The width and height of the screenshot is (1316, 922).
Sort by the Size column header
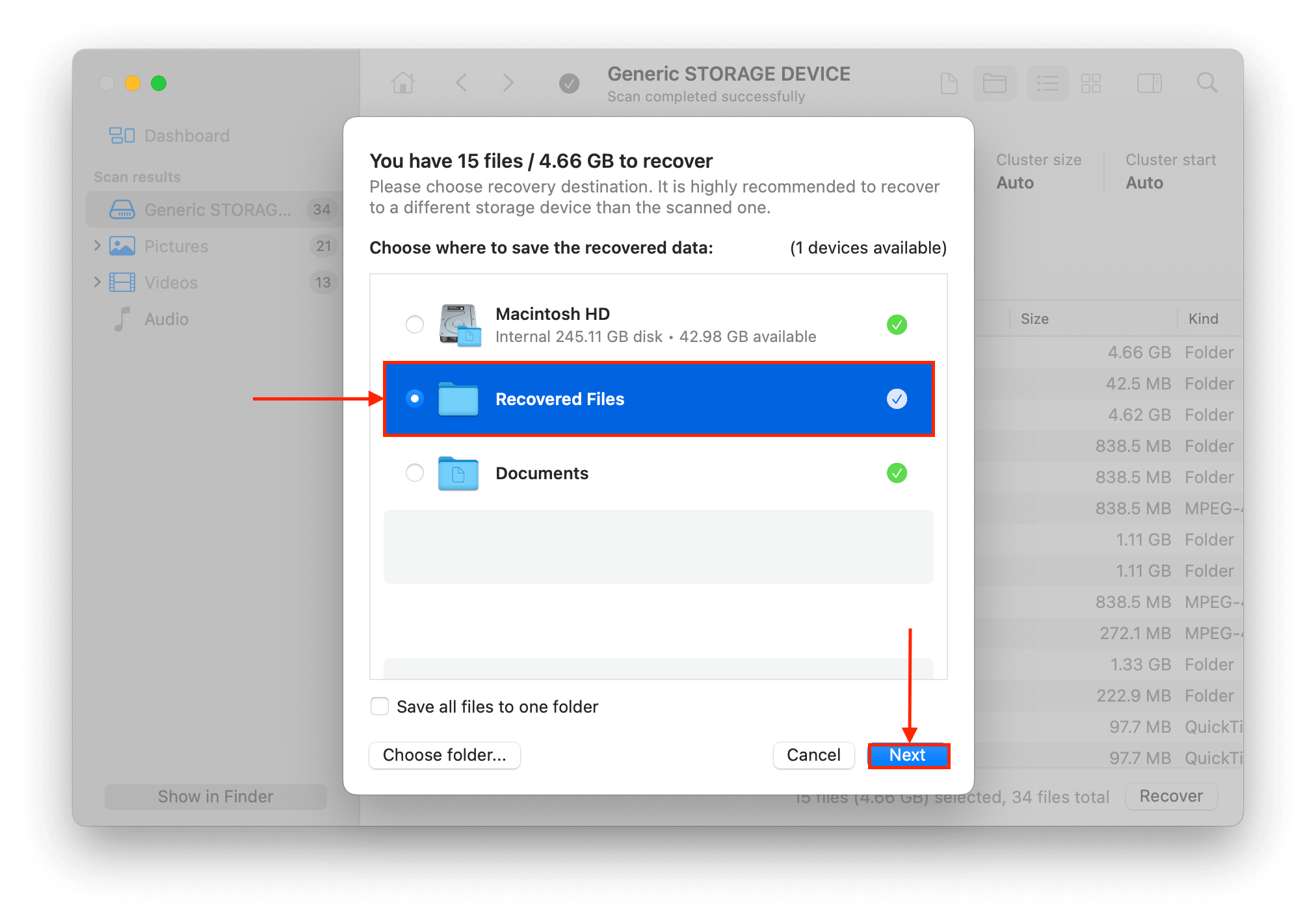click(x=1034, y=319)
